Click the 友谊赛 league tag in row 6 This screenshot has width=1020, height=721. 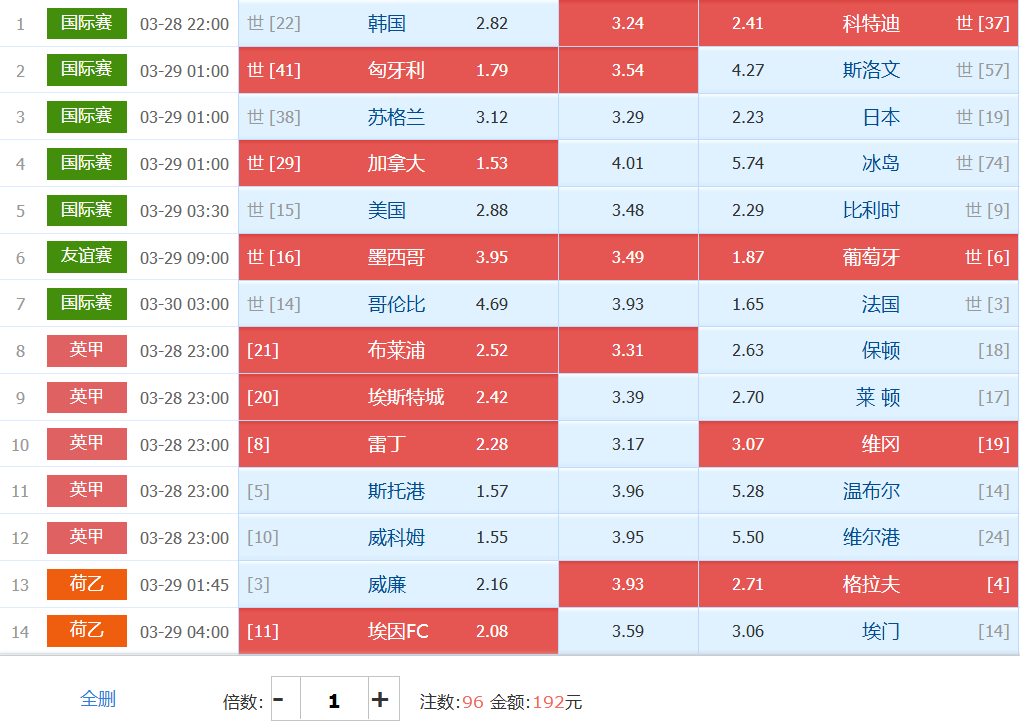pyautogui.click(x=87, y=256)
